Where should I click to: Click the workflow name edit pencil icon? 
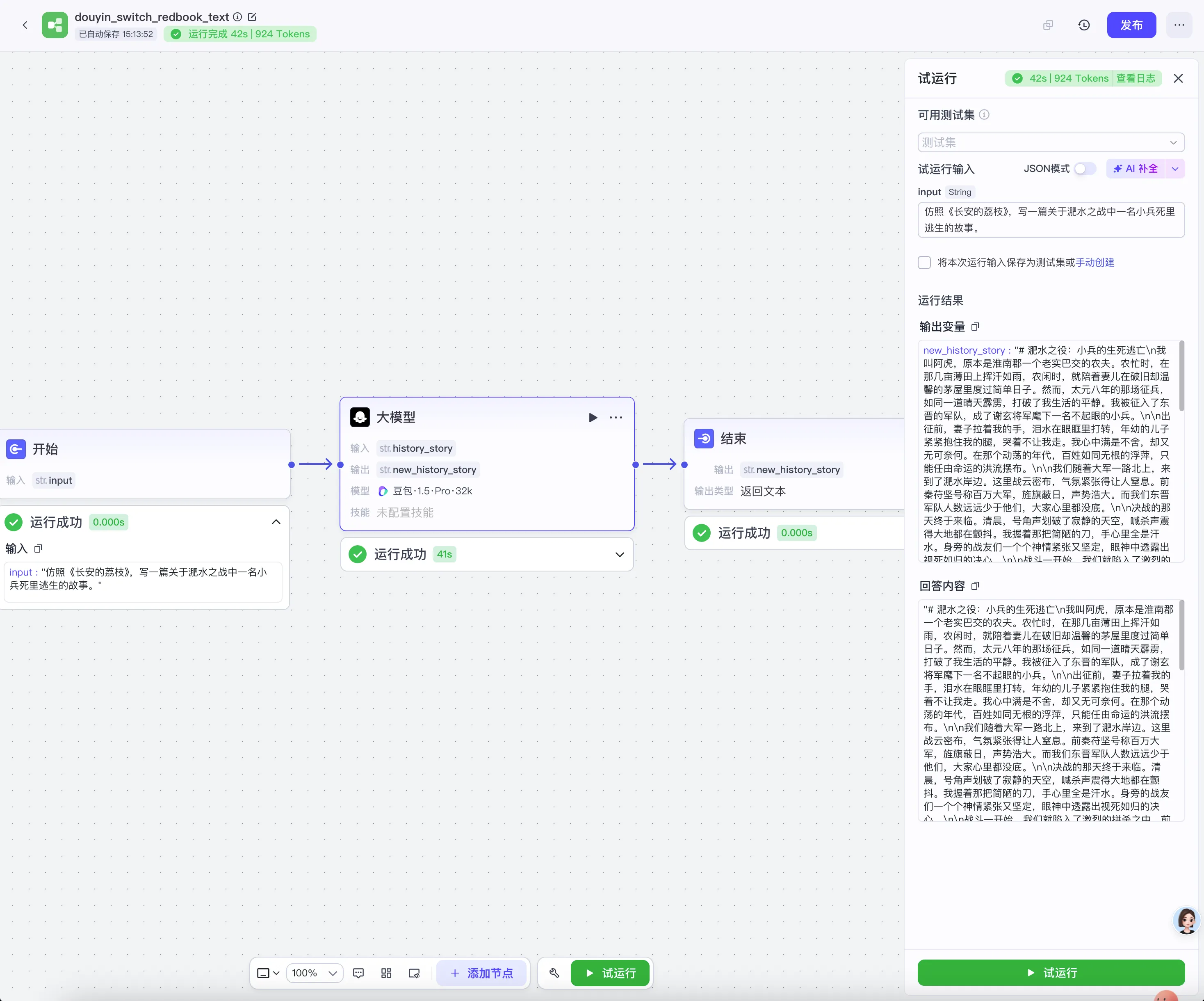point(252,17)
